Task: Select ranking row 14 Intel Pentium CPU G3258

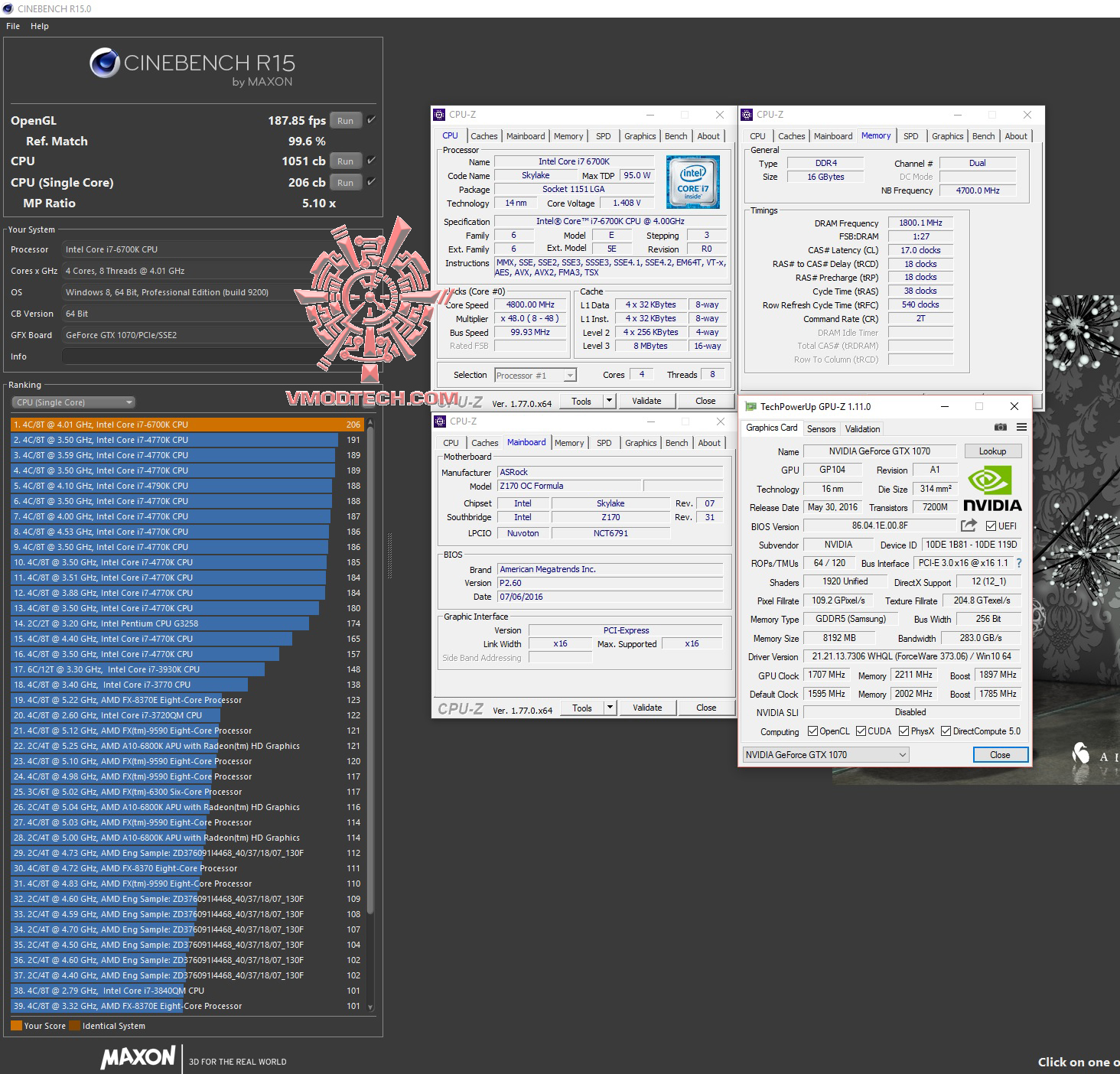Action: pos(187,623)
